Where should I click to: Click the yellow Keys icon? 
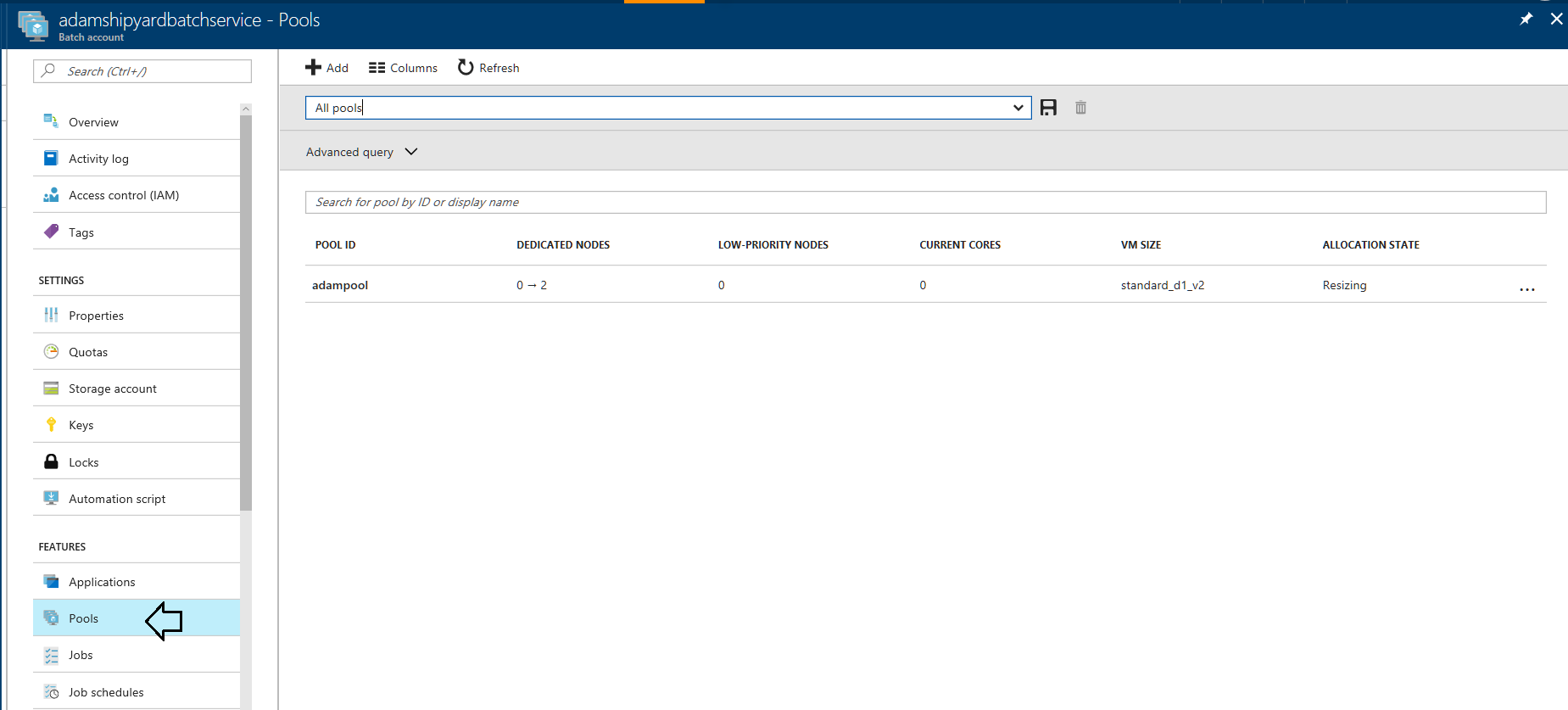point(51,424)
